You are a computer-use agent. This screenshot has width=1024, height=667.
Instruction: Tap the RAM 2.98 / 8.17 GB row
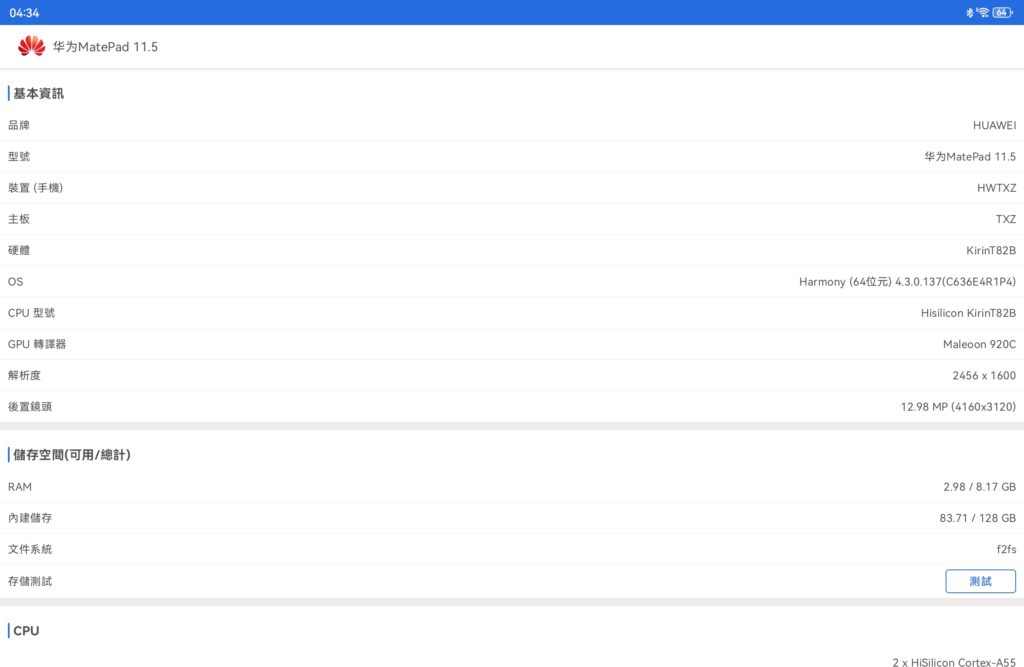[512, 487]
